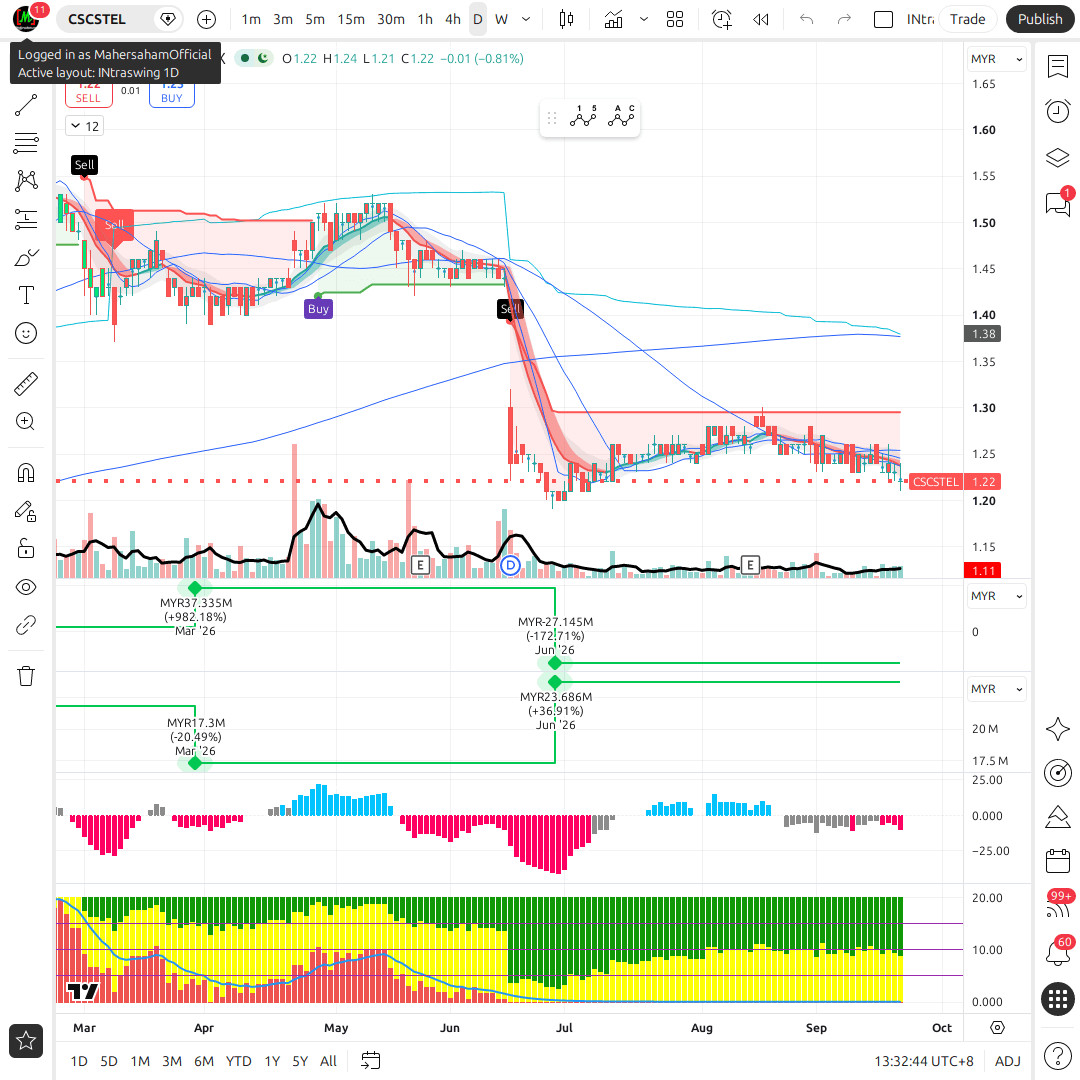
Task: Toggle the fullscreen layout checkbox
Action: [883, 19]
